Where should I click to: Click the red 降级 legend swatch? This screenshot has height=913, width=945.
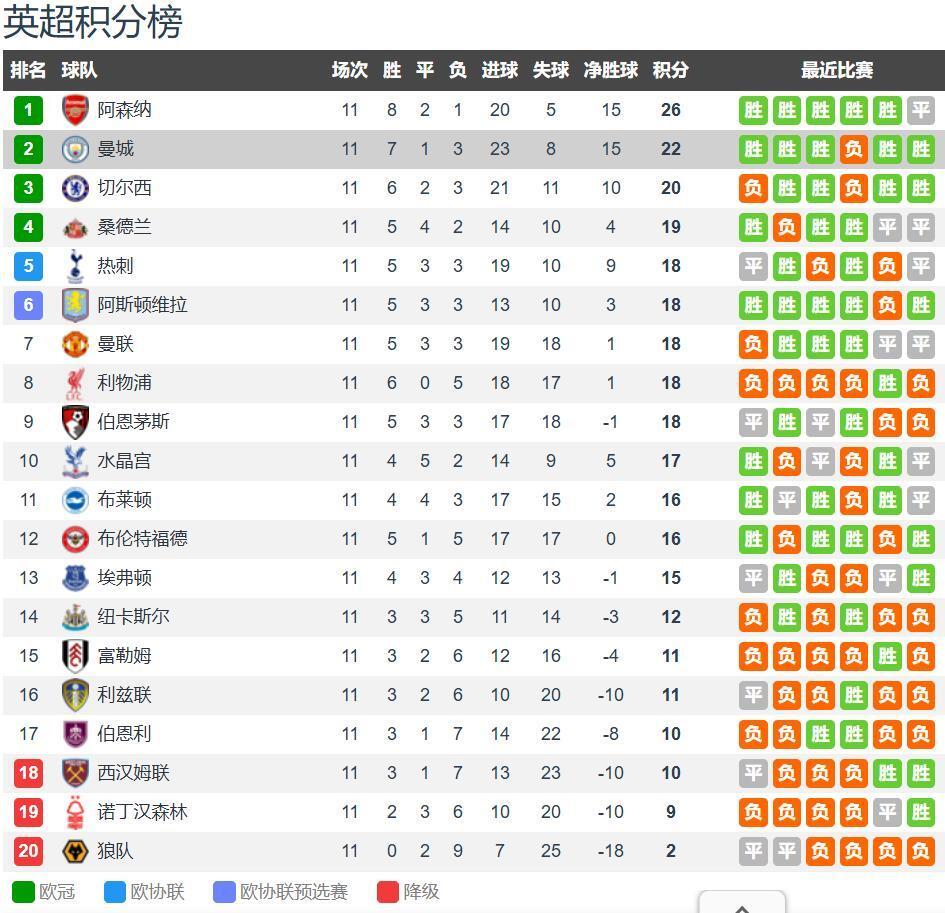pos(388,892)
